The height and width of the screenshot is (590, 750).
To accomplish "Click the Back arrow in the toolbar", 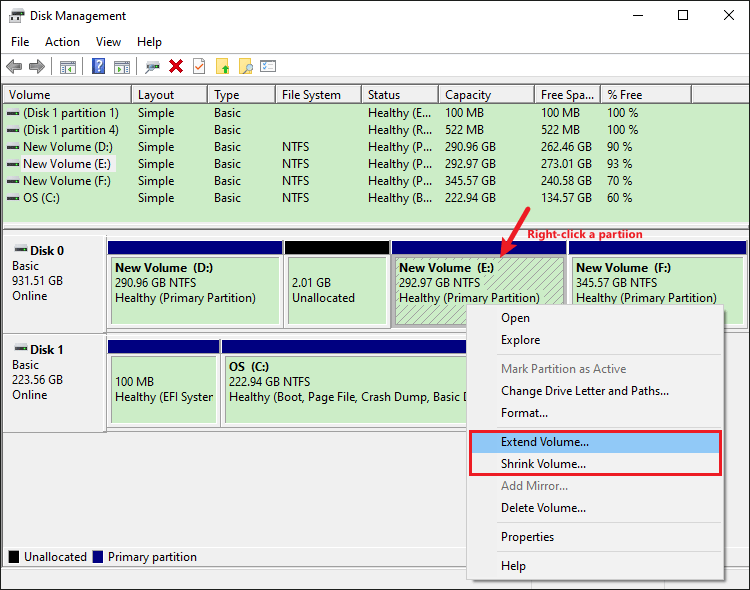I will click(14, 67).
